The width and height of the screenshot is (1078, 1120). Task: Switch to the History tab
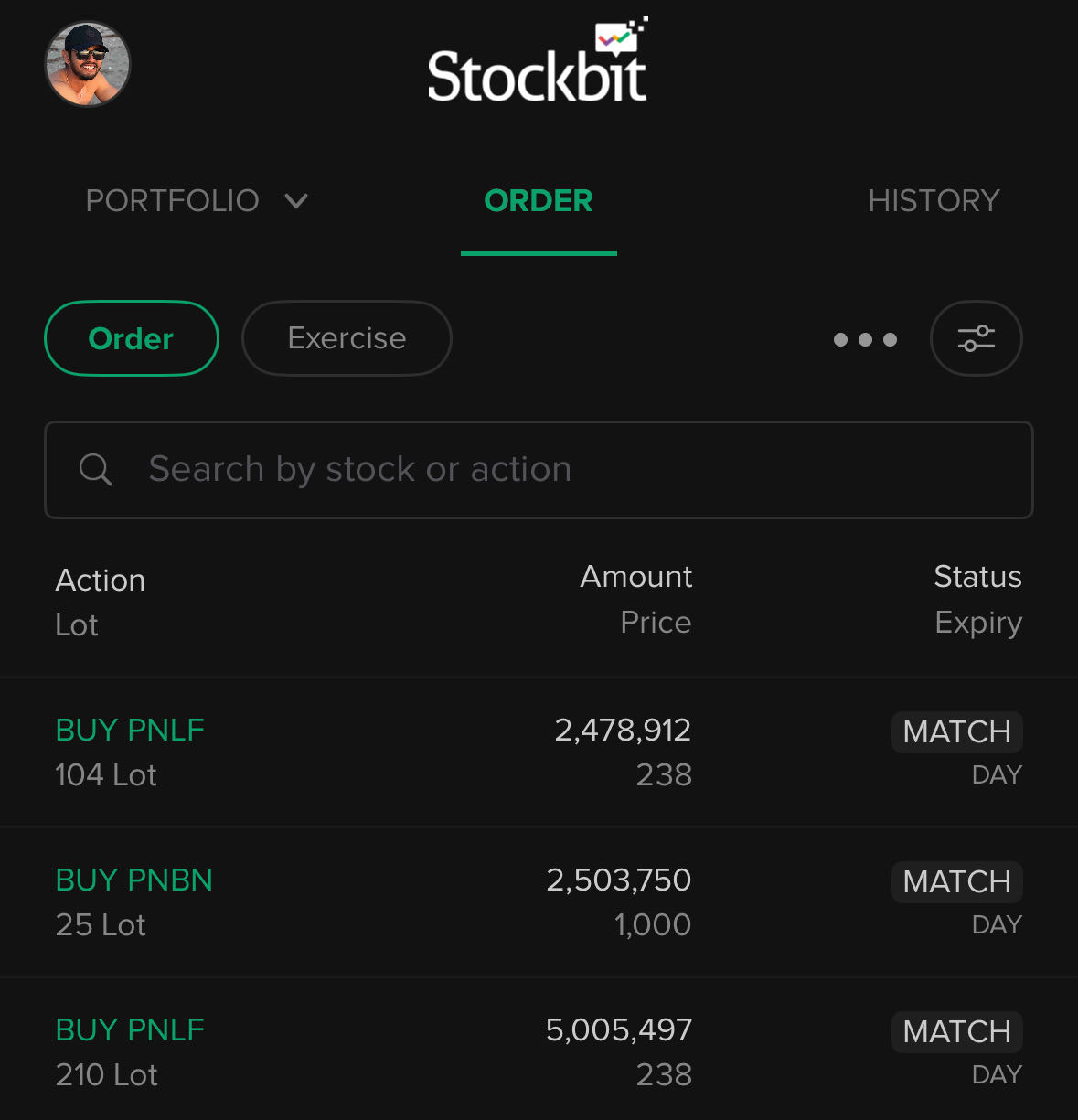click(x=934, y=201)
